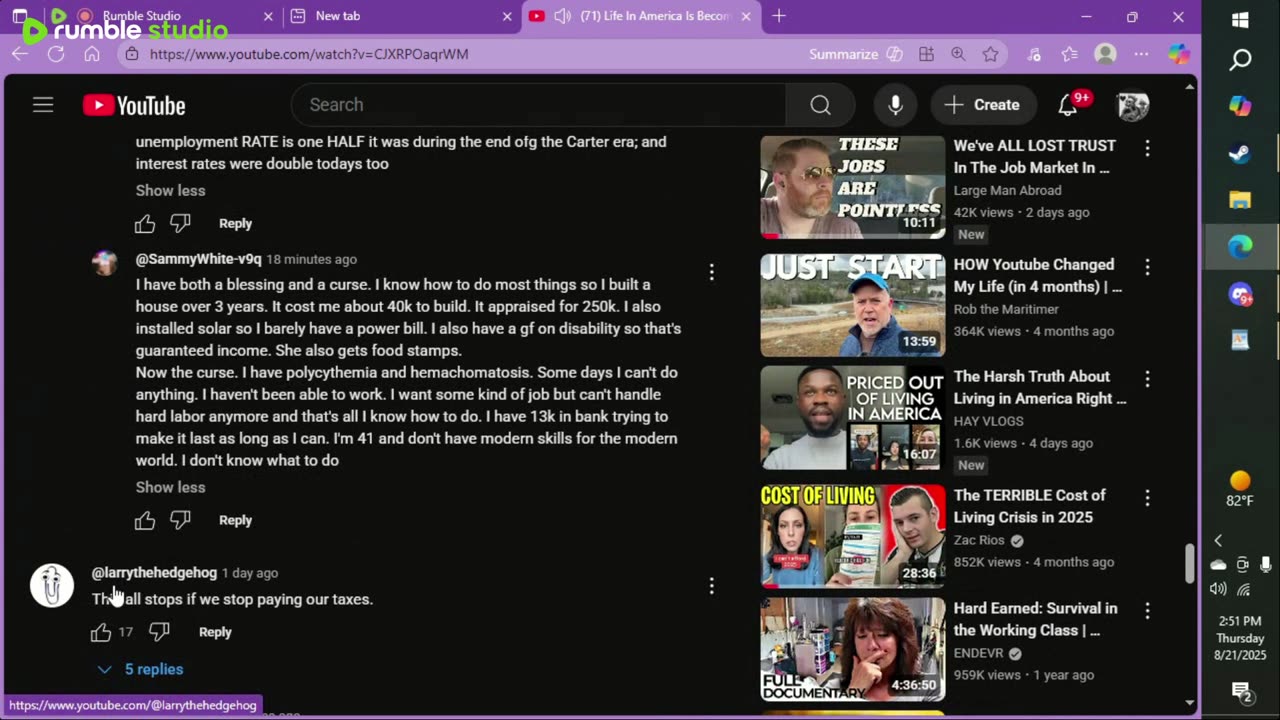Viewport: 1280px width, 720px height.
Task: Click the page vertical scrollbar thumb
Action: 1189,563
